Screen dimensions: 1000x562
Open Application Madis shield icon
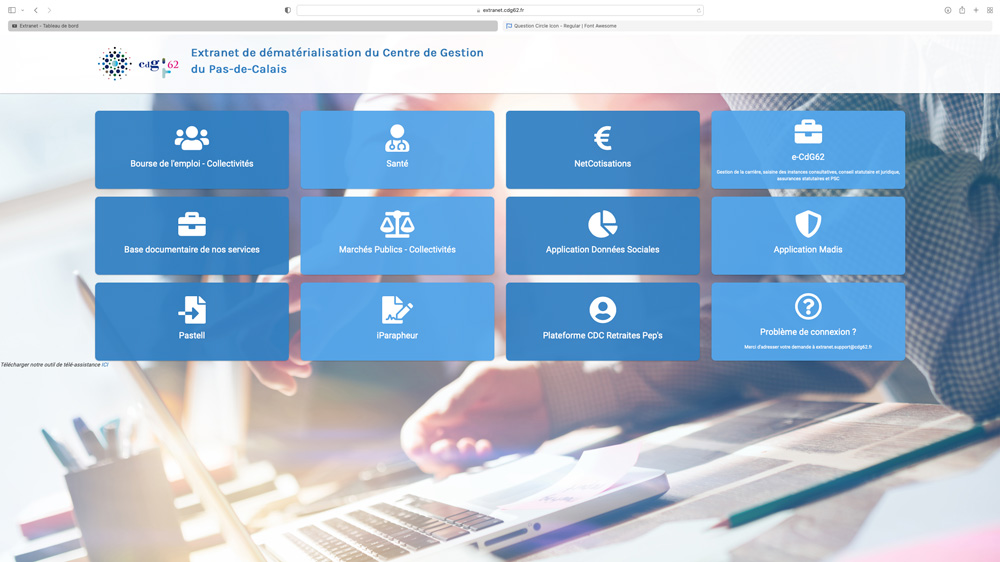(808, 224)
